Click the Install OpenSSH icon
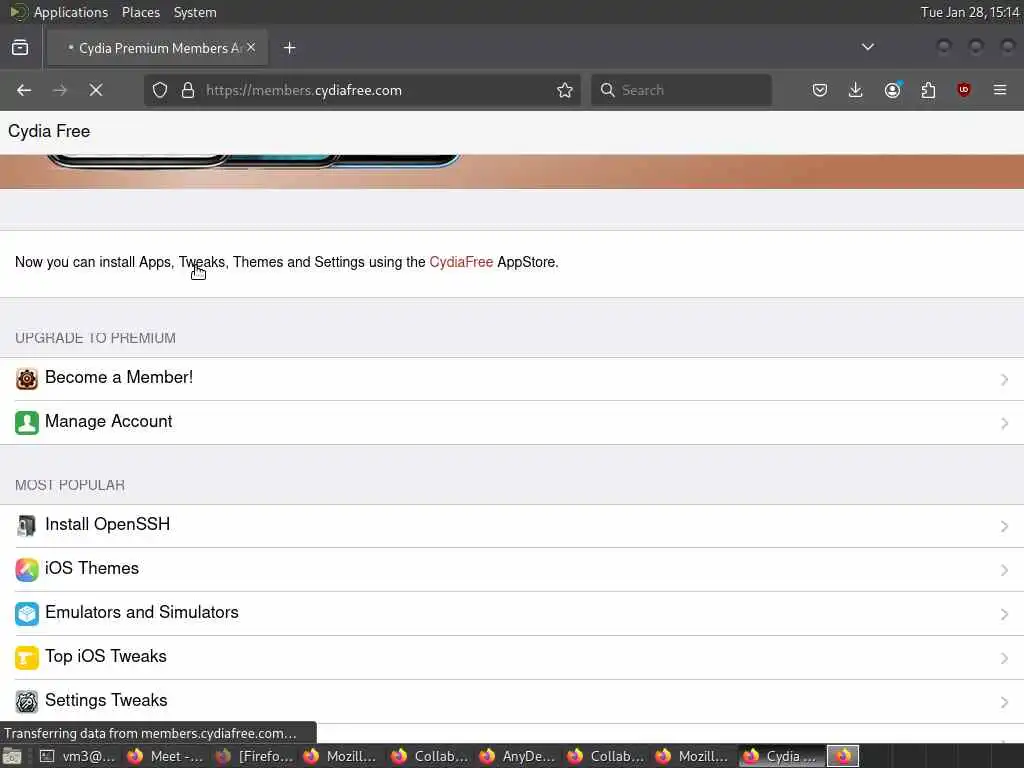The width and height of the screenshot is (1024, 768). click(27, 526)
